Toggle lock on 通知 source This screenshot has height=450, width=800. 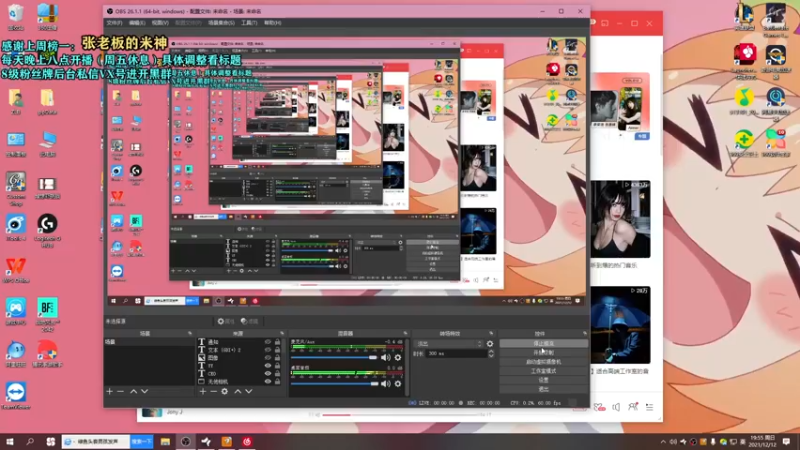coord(277,342)
